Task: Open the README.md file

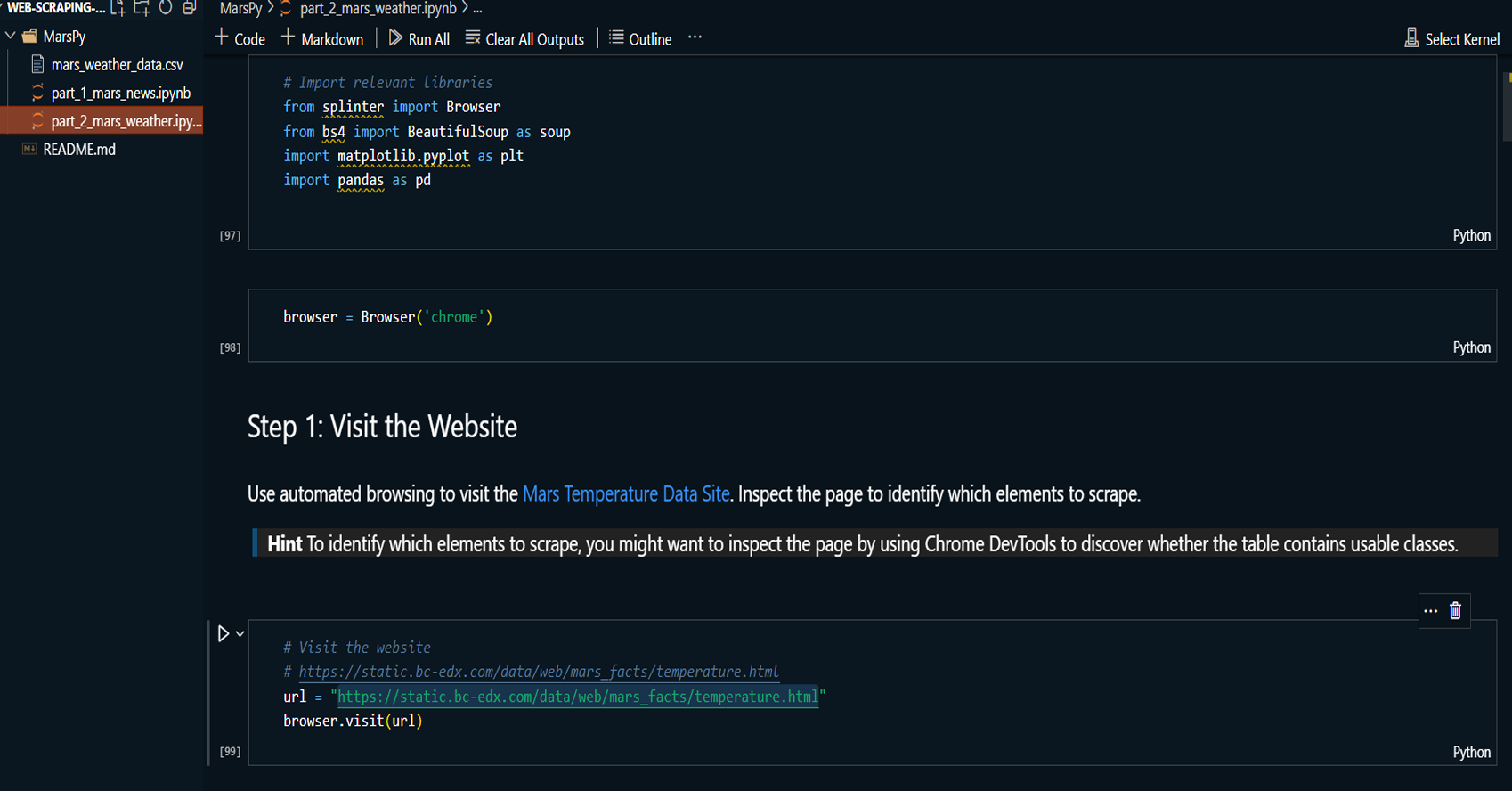Action: (79, 150)
